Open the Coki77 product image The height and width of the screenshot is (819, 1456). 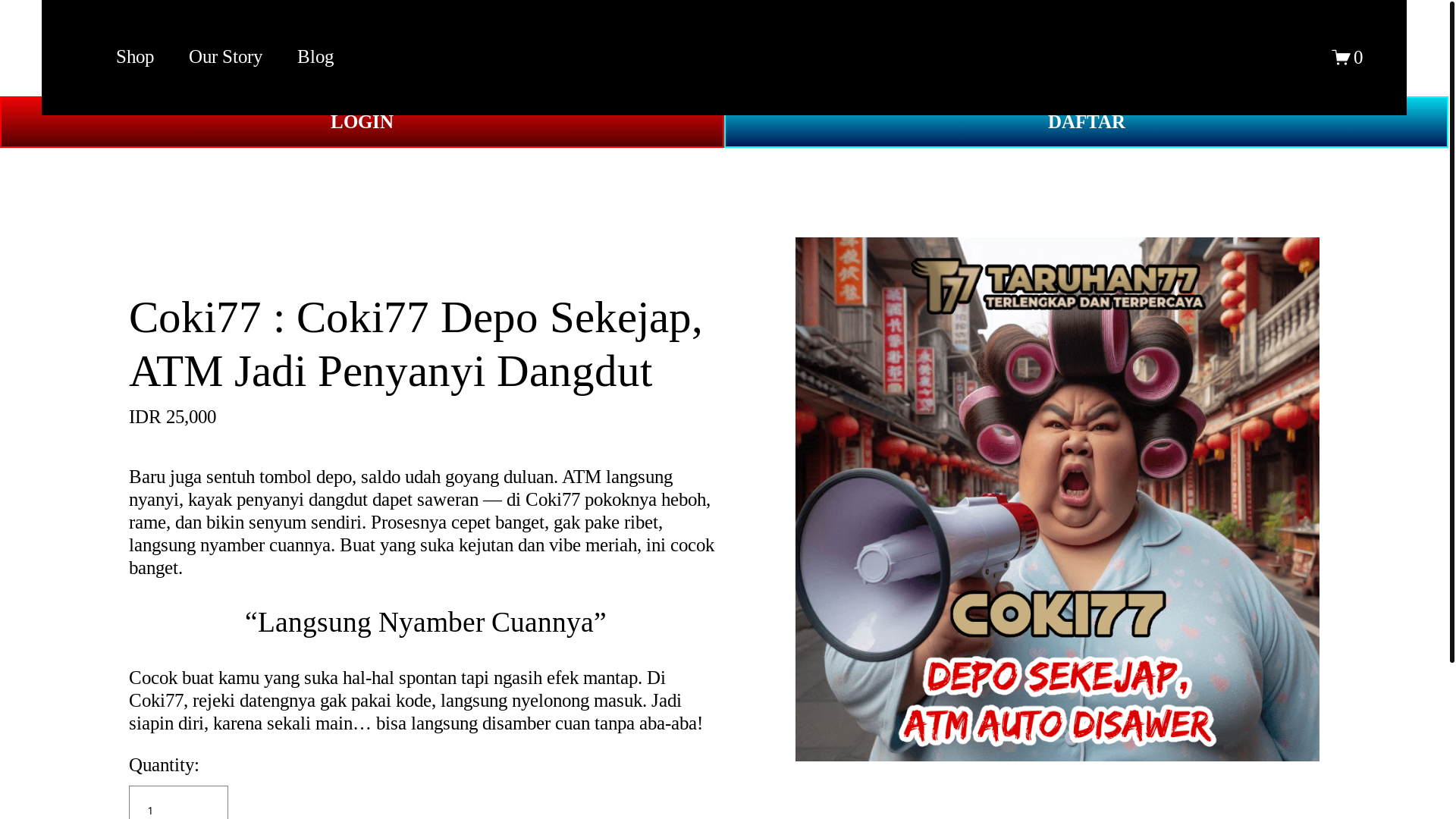[x=1057, y=499]
